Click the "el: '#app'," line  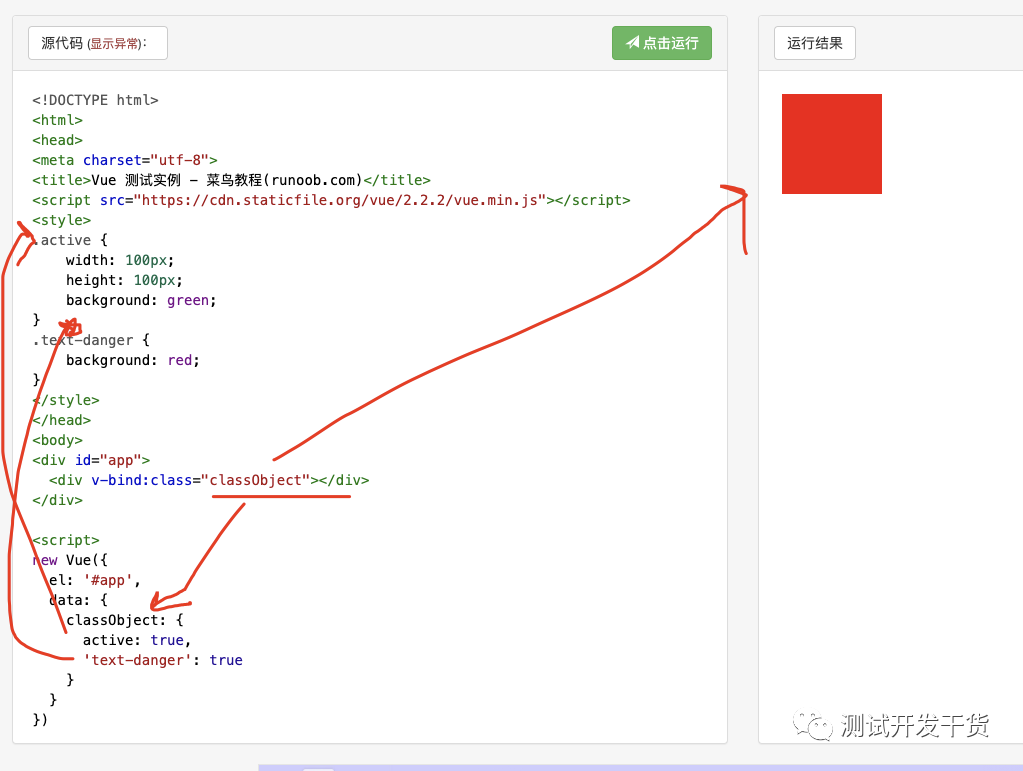95,580
